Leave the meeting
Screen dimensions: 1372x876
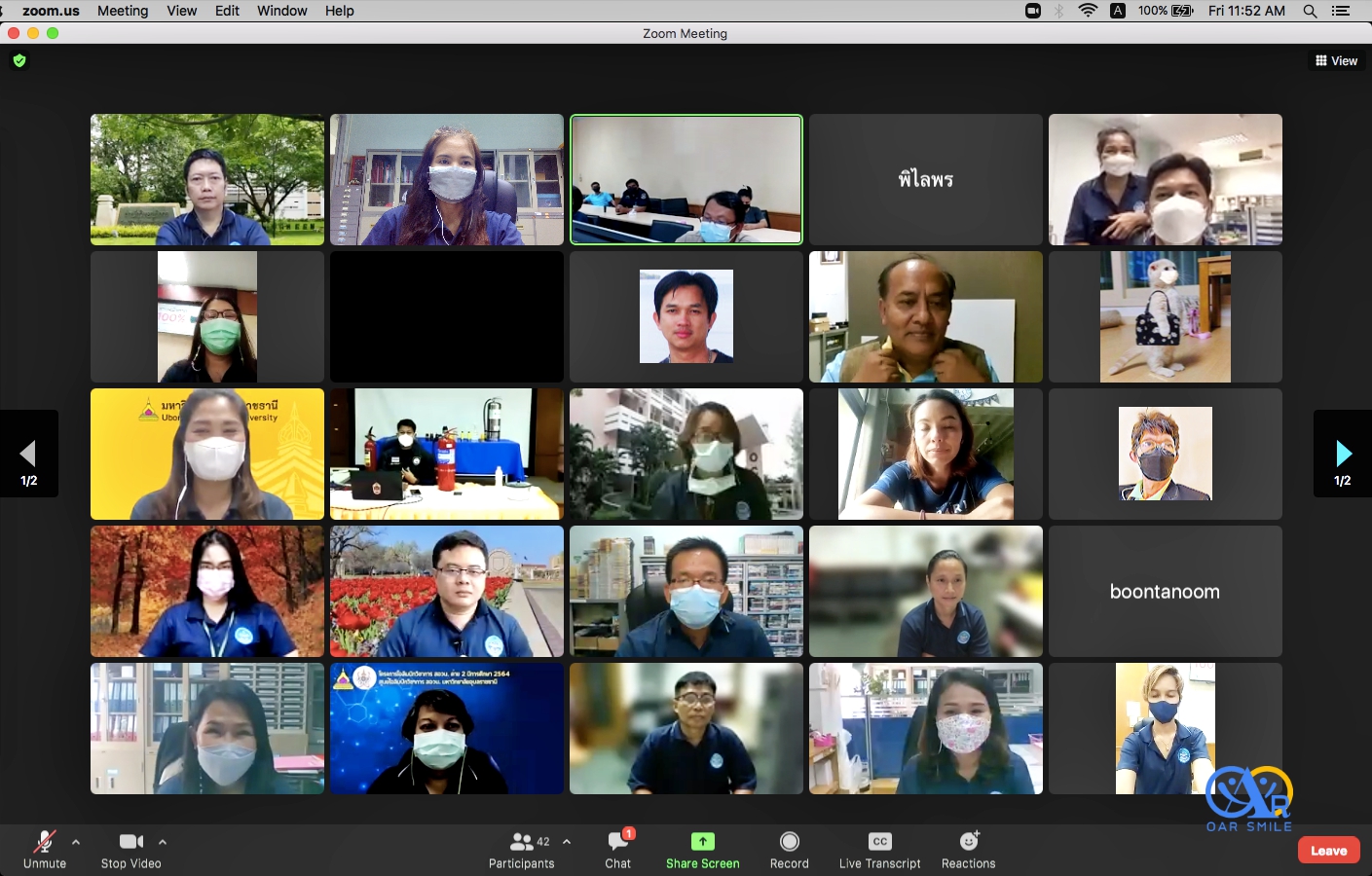coord(1328,850)
